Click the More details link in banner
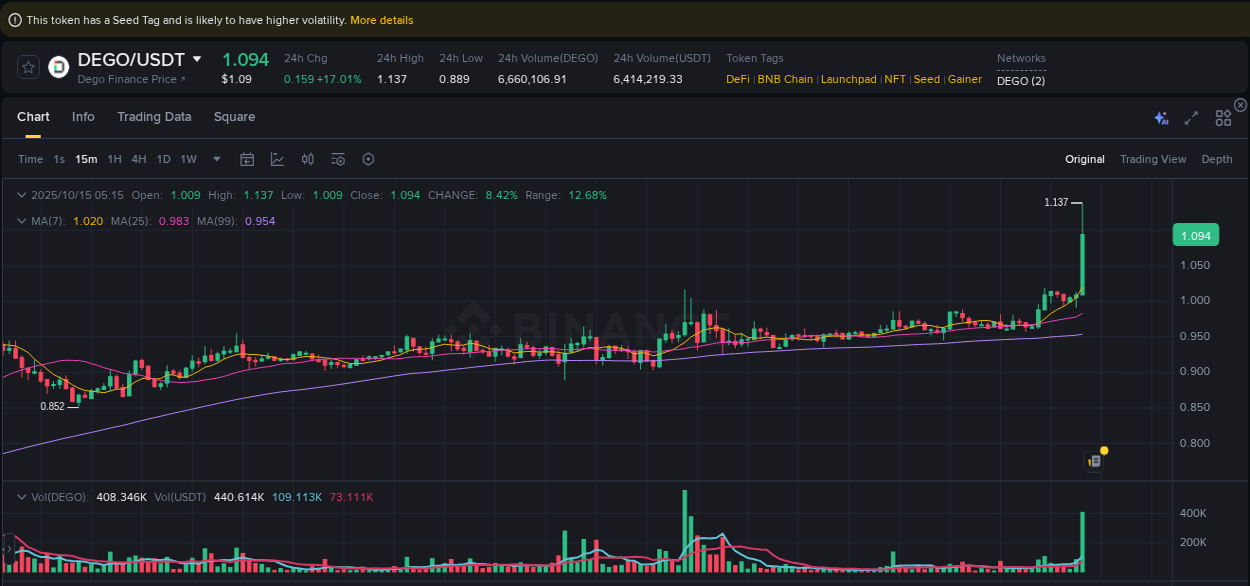This screenshot has height=586, width=1250. point(382,20)
